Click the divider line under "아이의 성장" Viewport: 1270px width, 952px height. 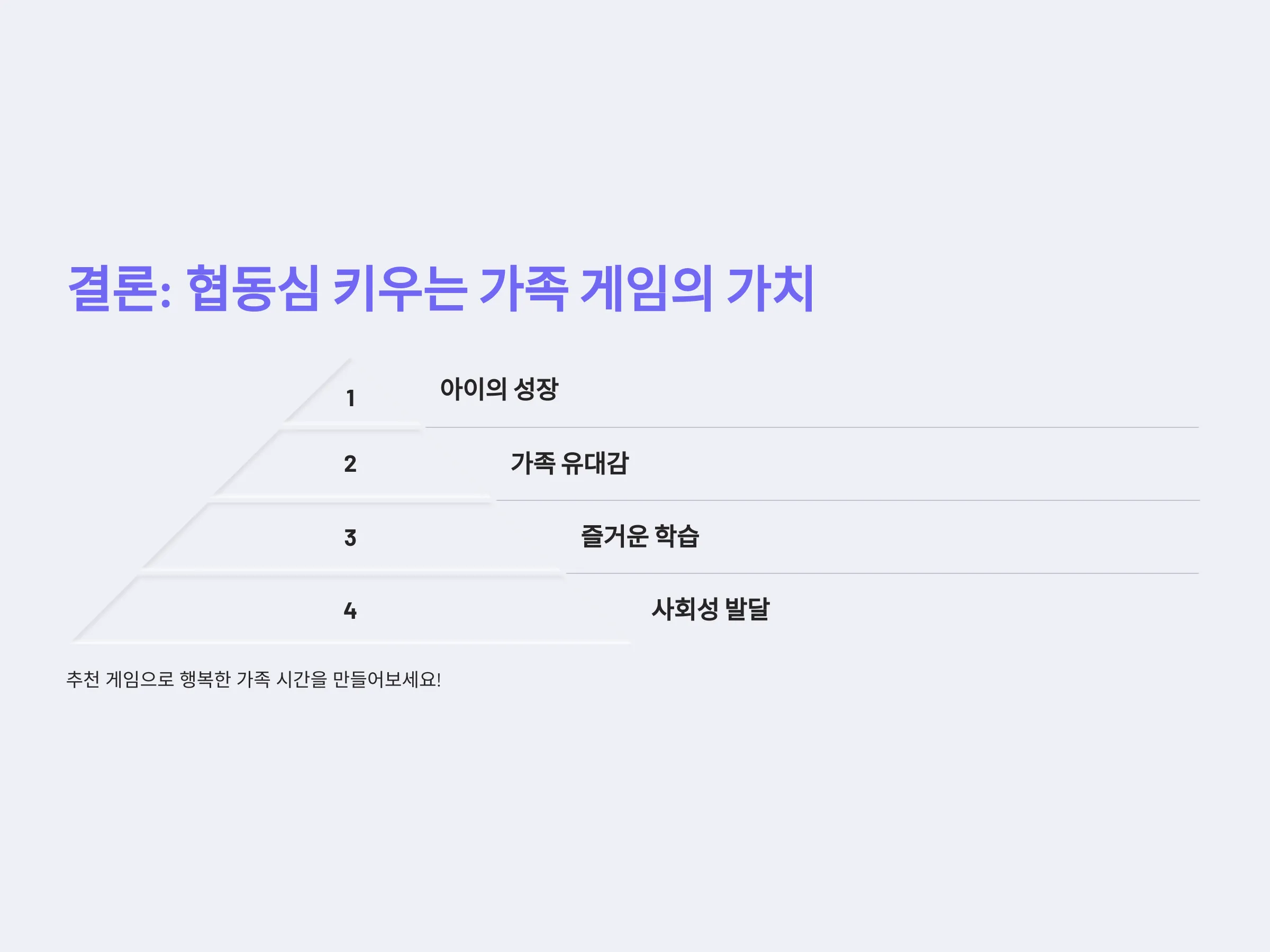[812, 427]
